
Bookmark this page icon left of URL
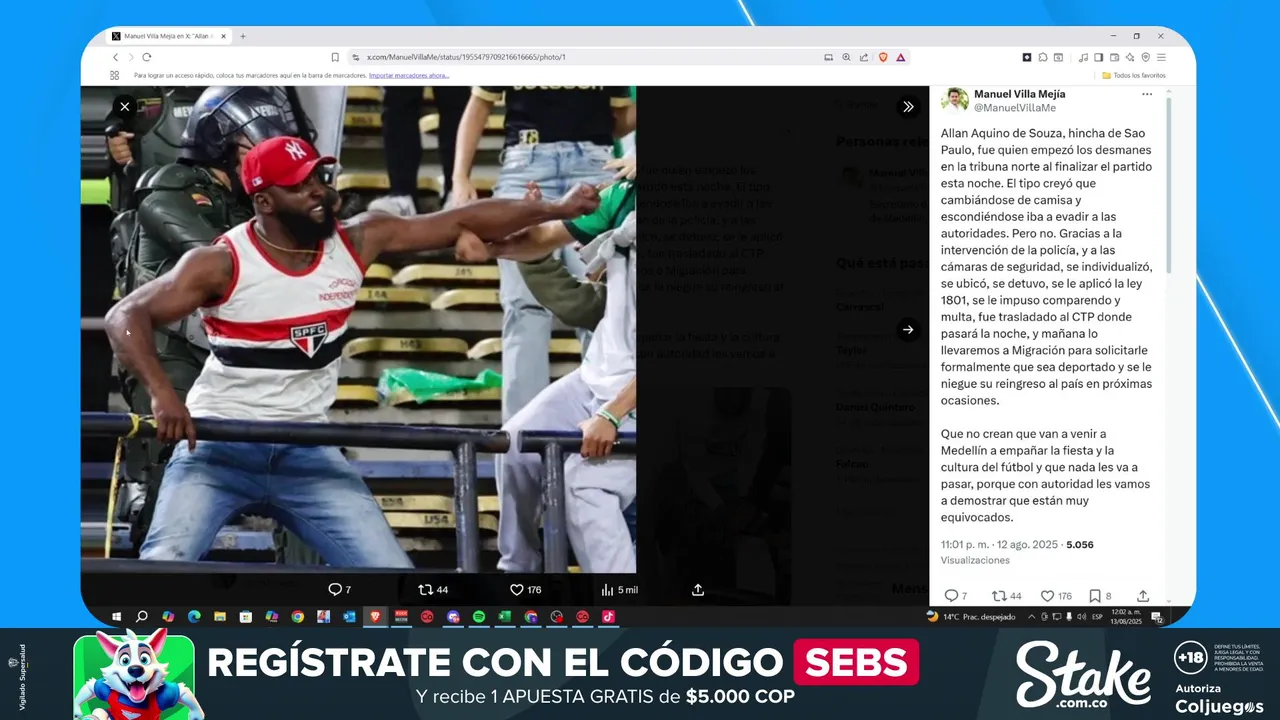pyautogui.click(x=335, y=57)
